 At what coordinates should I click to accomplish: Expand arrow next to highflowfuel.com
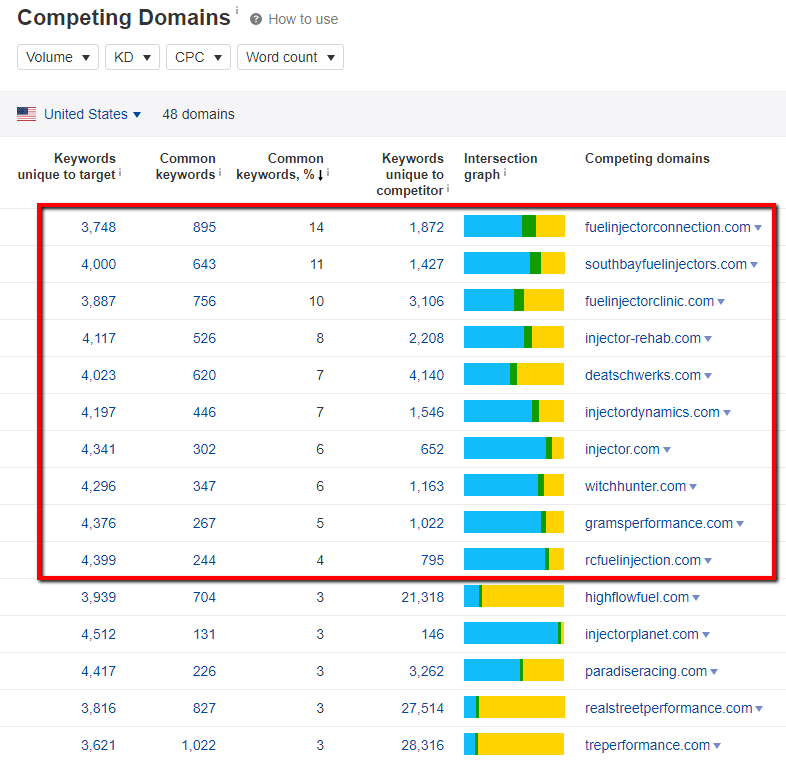click(696, 598)
